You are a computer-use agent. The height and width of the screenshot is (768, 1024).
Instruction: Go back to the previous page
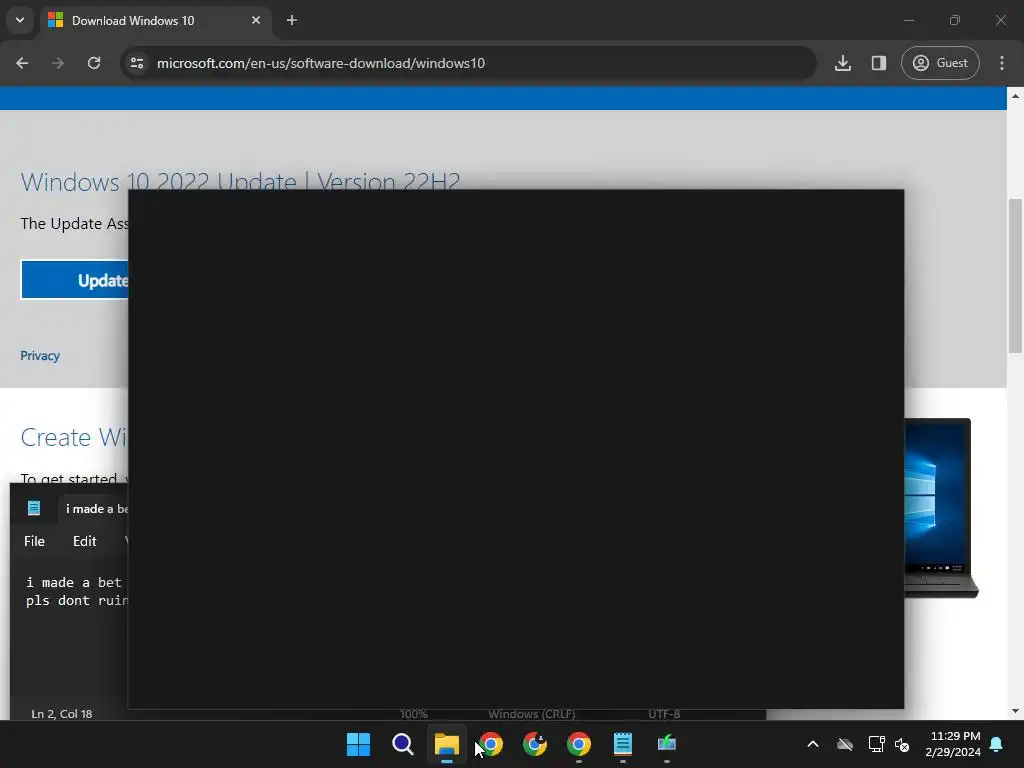click(22, 63)
